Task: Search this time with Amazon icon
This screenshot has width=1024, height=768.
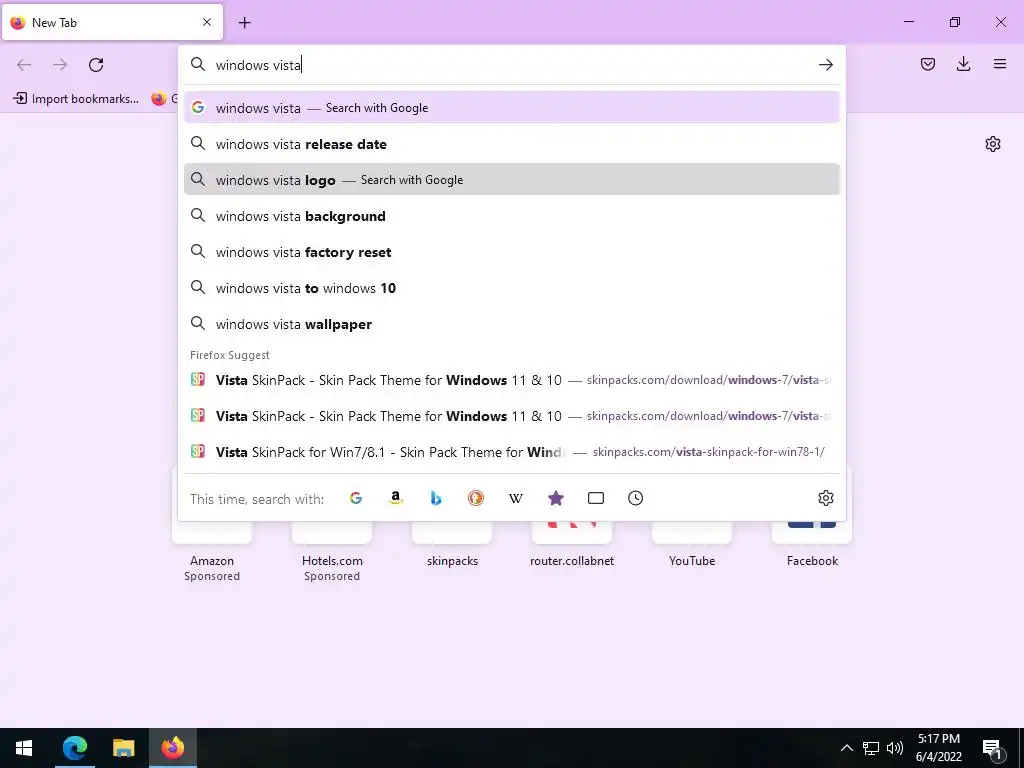Action: coord(396,498)
